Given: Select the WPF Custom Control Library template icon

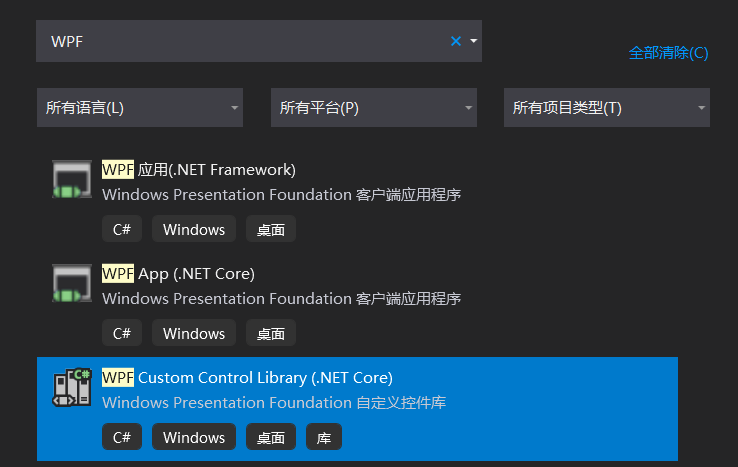Looking at the screenshot, I should [72, 387].
